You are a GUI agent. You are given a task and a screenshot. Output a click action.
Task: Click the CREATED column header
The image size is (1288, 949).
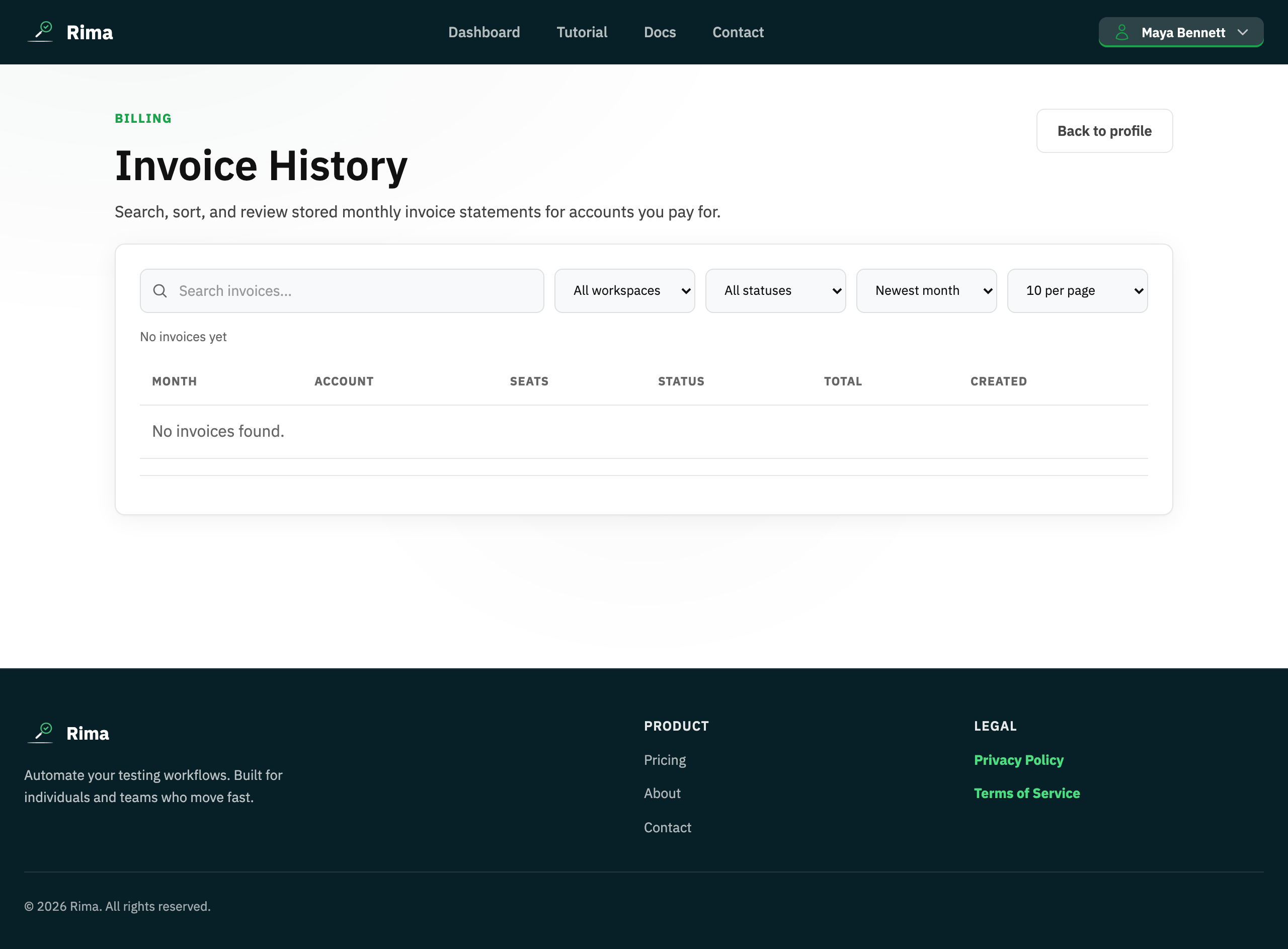(999, 381)
